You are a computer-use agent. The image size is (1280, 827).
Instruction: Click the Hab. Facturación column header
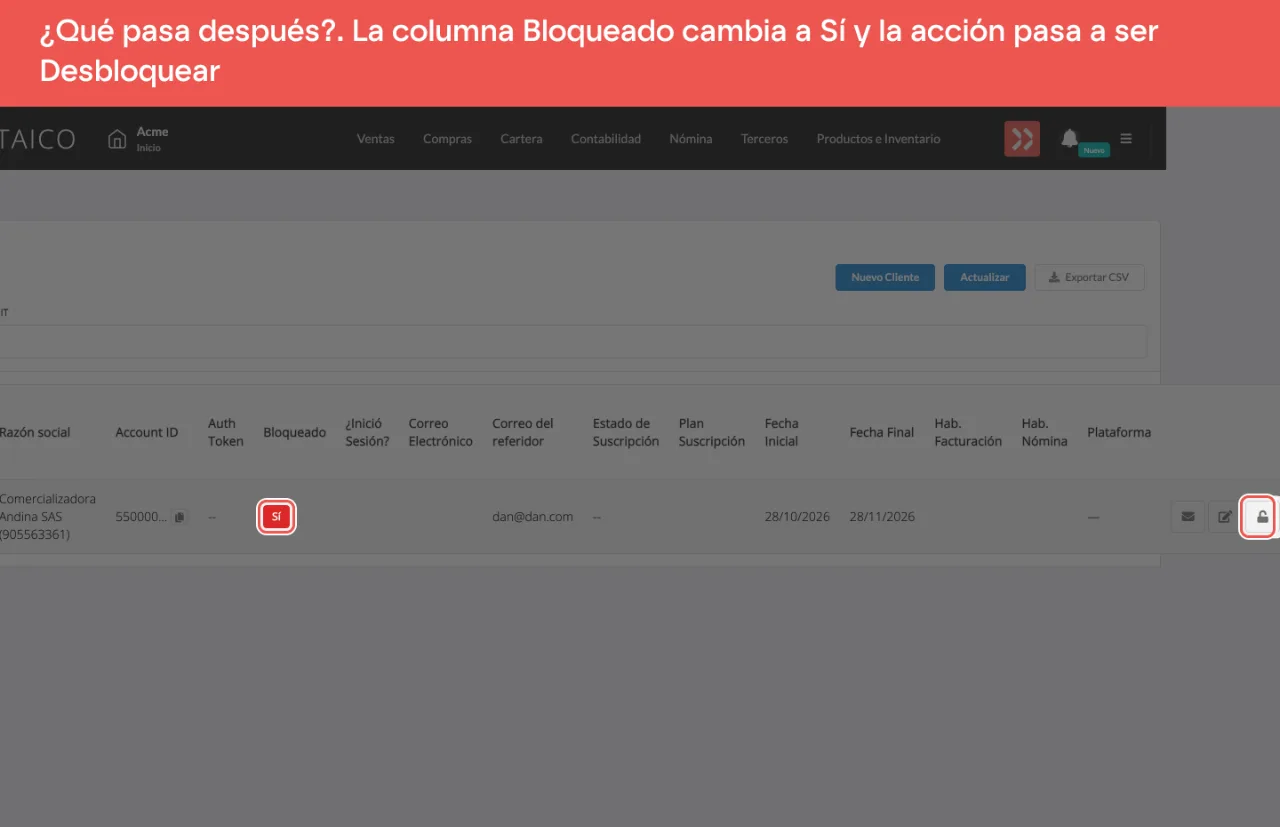[968, 432]
